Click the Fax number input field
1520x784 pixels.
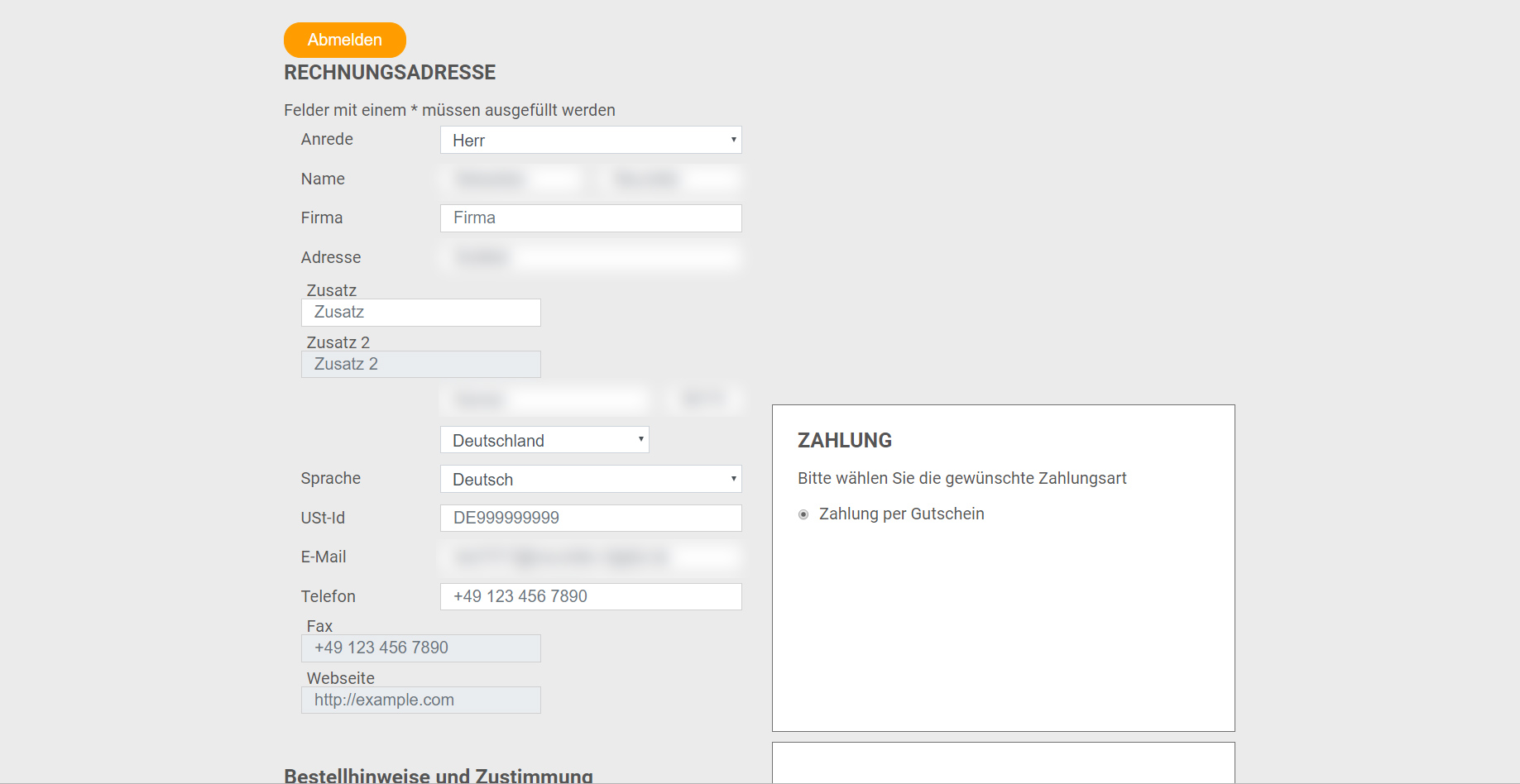[420, 648]
